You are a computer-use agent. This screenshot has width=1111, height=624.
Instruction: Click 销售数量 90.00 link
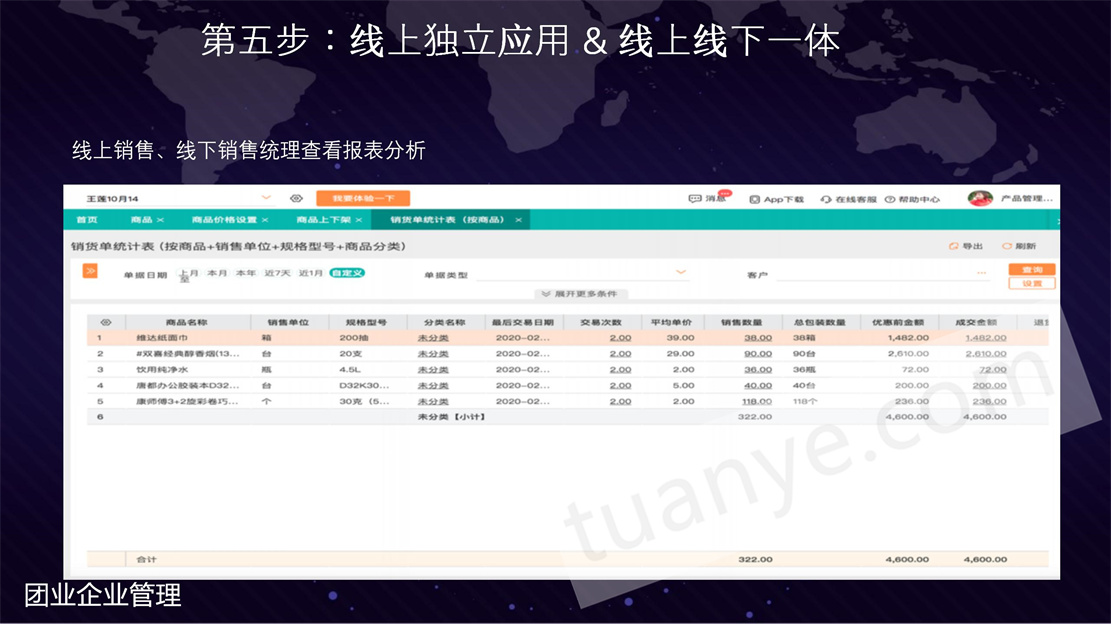click(x=757, y=353)
